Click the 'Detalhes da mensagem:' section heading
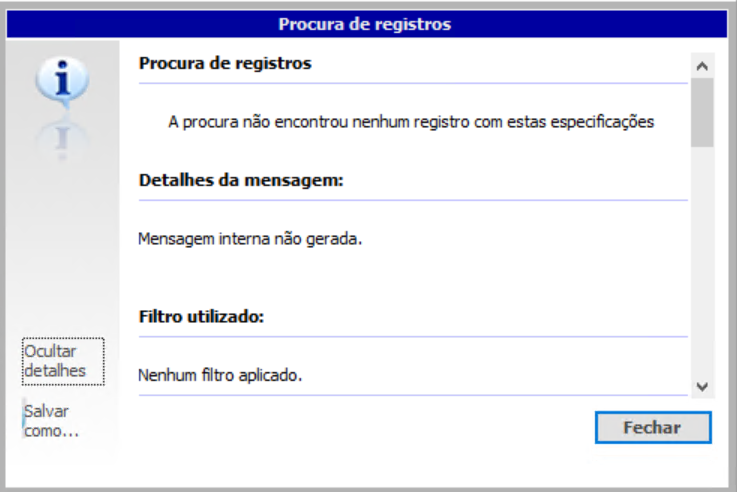This screenshot has height=492, width=737. click(x=241, y=181)
